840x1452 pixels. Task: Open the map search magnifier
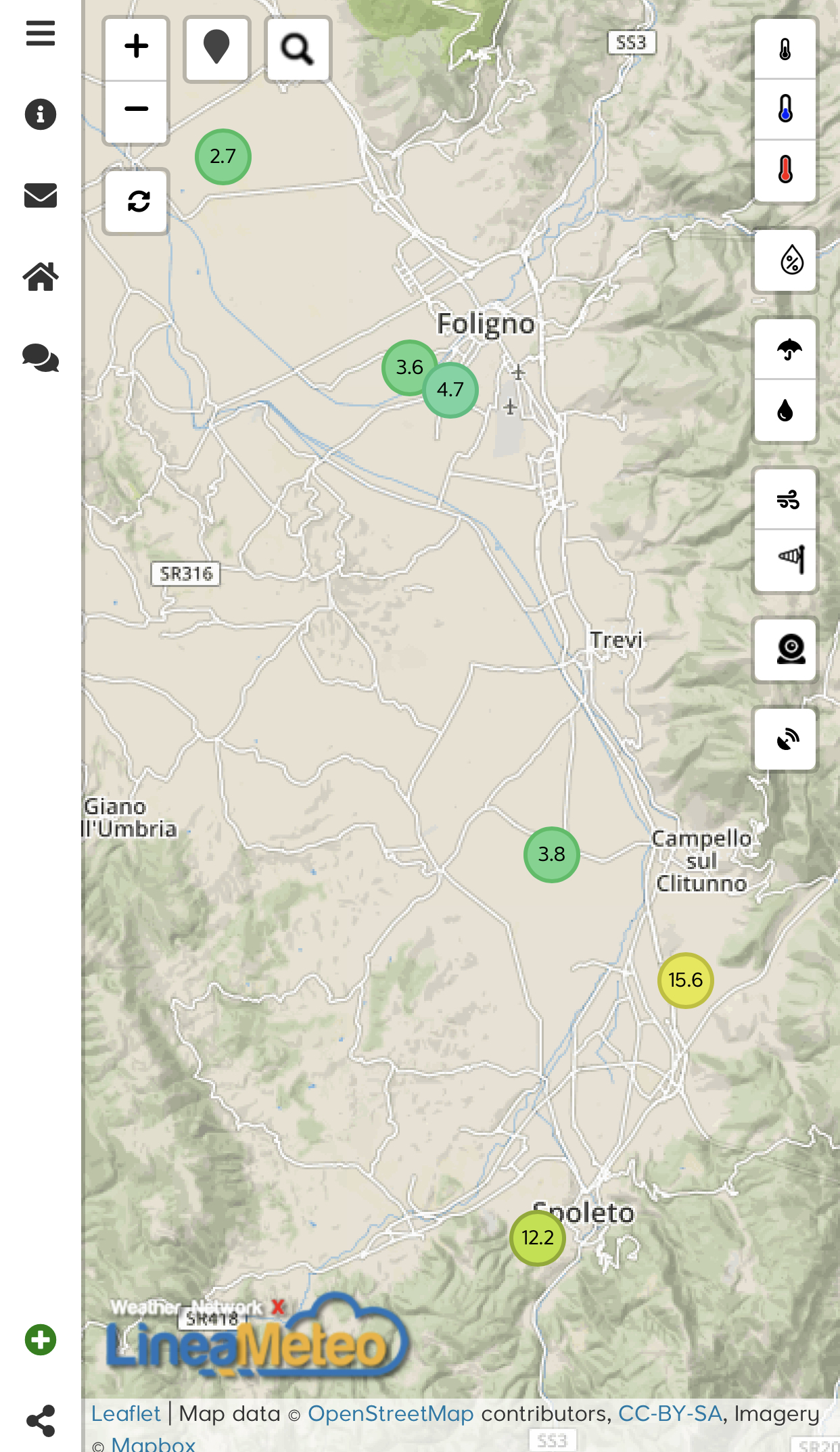coord(298,49)
